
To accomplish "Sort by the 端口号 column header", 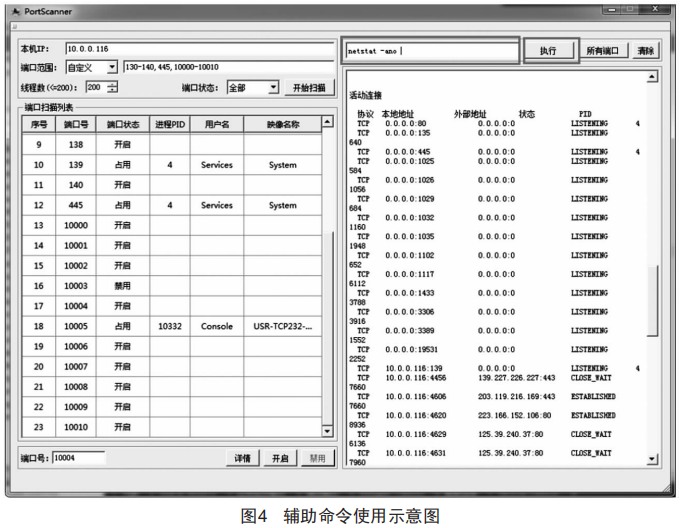I will pyautogui.click(x=75, y=124).
